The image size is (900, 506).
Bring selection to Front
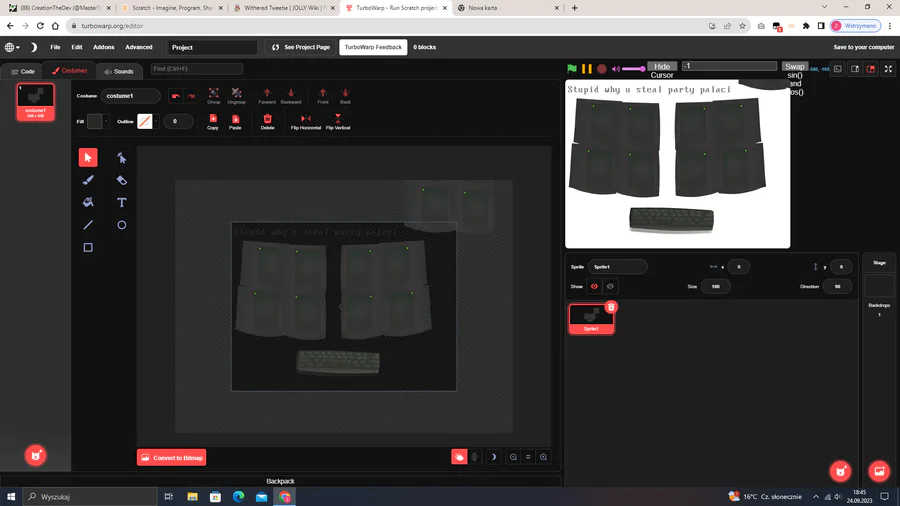tap(323, 96)
